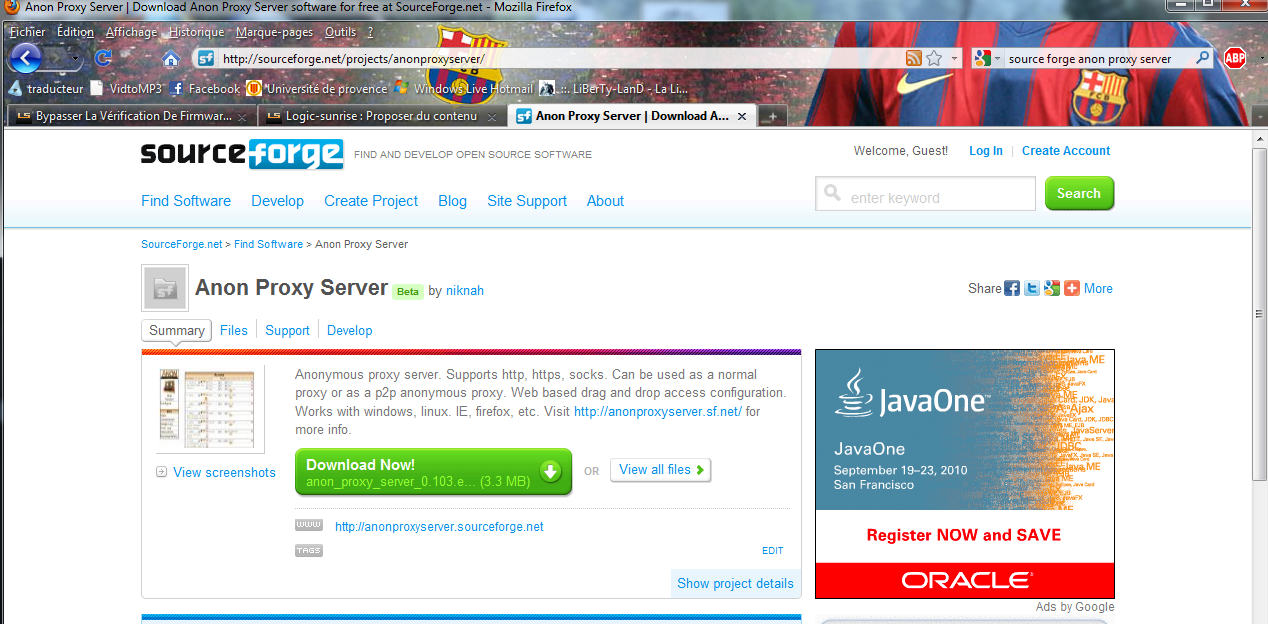Open the Facebook bookmark

point(205,88)
